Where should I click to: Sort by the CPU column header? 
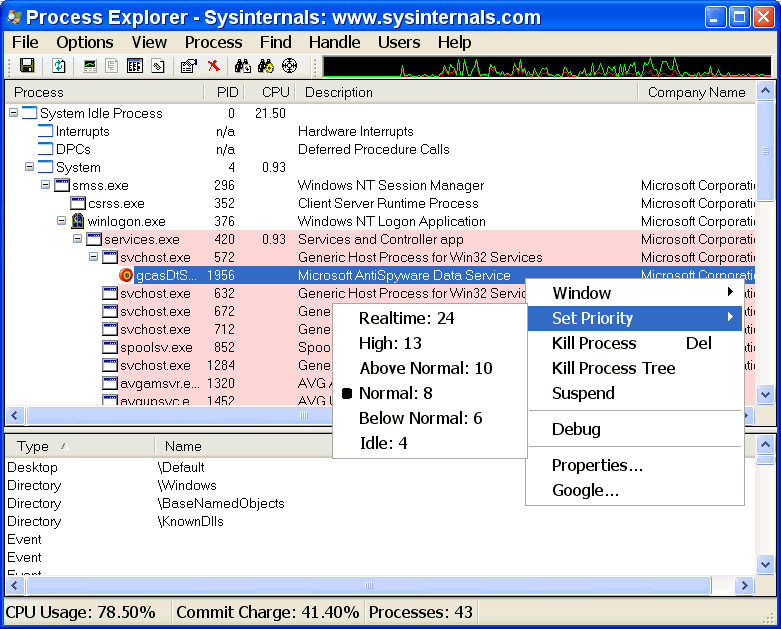[269, 92]
